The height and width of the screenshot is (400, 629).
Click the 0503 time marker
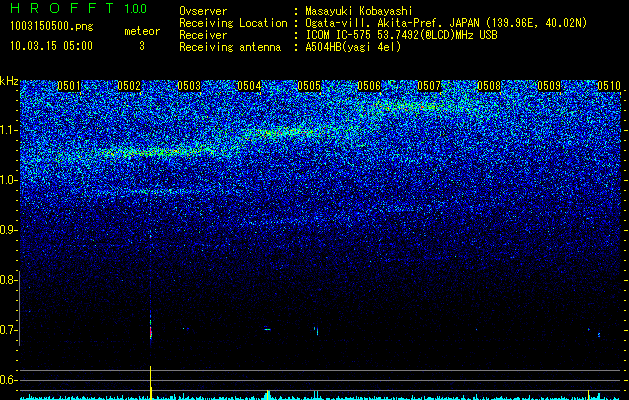click(189, 86)
